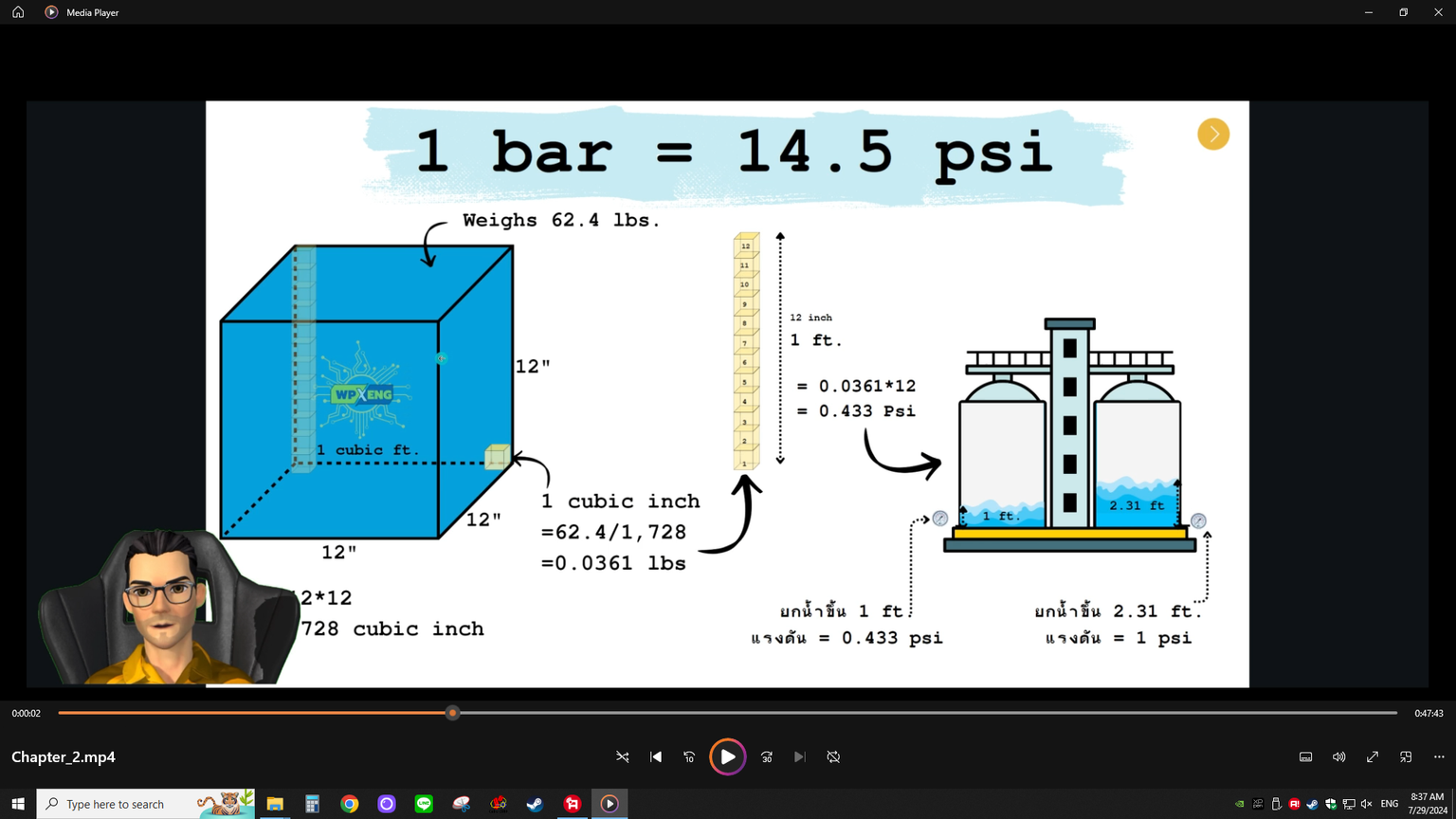The image size is (1456, 819).
Task: Click the ENG language indicator
Action: tap(1390, 804)
